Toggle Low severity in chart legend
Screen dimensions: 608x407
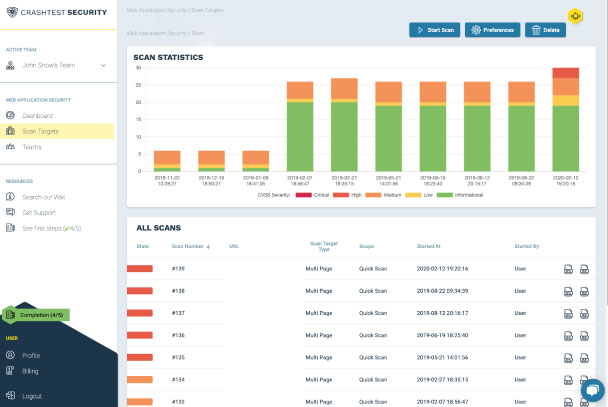coord(419,195)
